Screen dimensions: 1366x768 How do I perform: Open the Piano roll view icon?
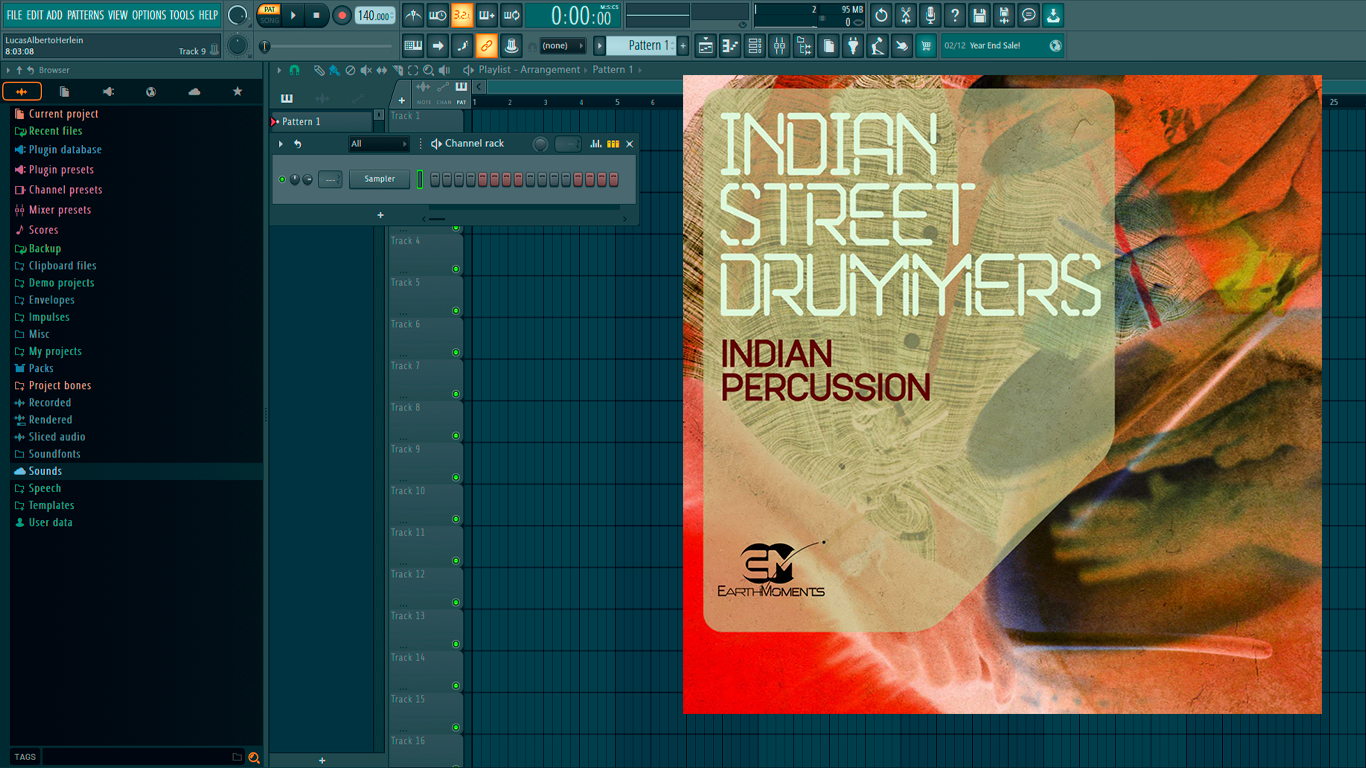click(x=730, y=45)
